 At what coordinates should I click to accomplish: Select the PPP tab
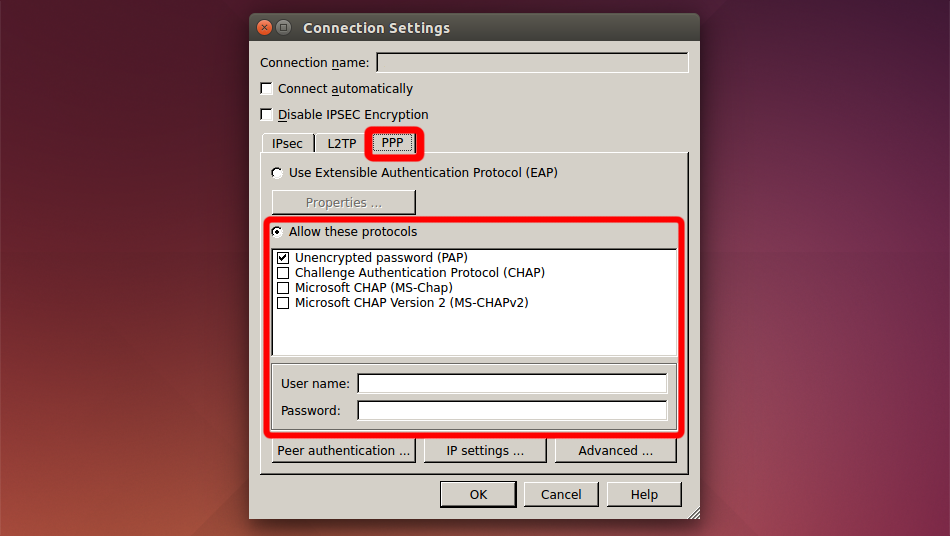[393, 143]
